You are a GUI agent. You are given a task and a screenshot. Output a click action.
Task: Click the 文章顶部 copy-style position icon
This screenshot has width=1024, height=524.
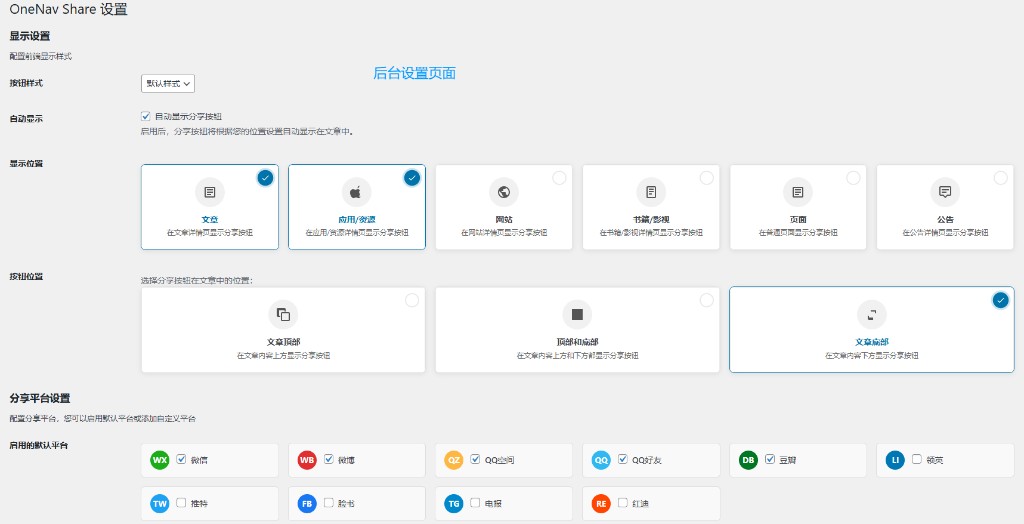pyautogui.click(x=283, y=315)
